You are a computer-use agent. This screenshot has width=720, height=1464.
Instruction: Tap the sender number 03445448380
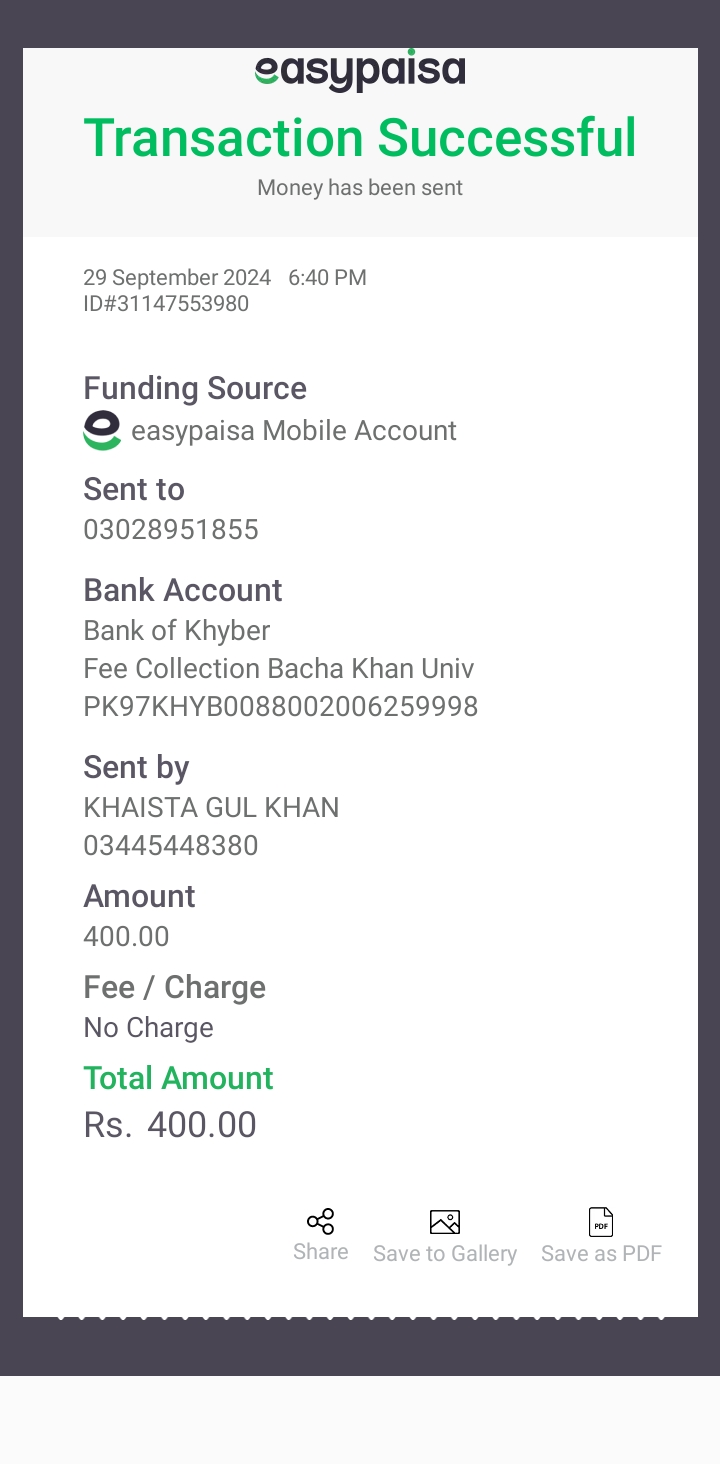pos(171,846)
